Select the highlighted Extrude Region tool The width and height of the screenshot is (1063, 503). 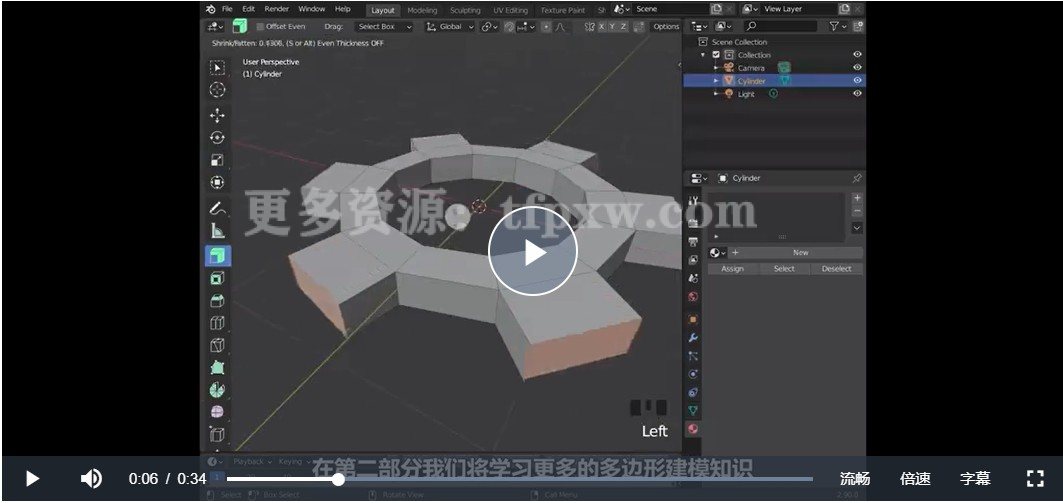click(218, 256)
